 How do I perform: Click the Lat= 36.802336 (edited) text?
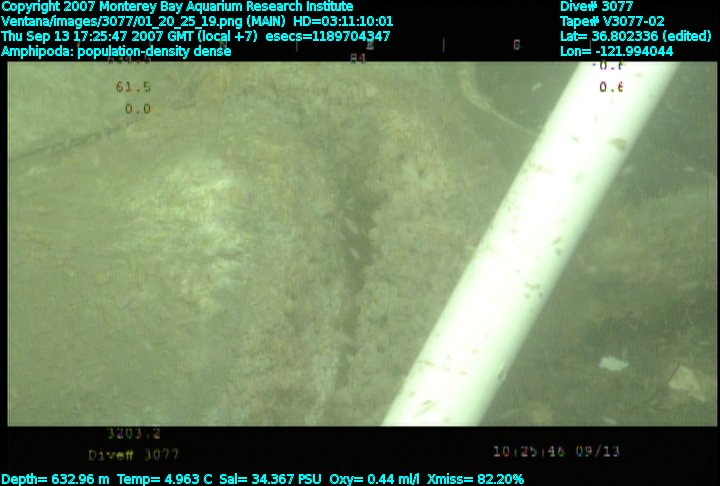pos(636,36)
